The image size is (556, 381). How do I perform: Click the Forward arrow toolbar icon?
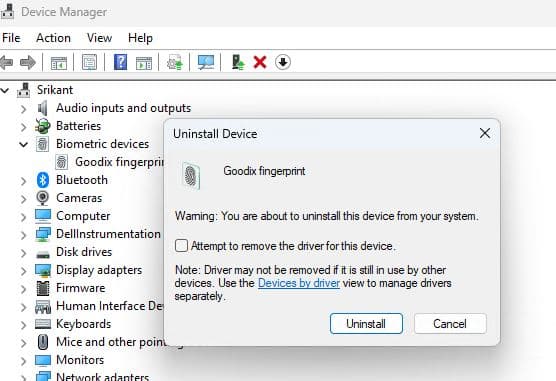(x=28, y=63)
